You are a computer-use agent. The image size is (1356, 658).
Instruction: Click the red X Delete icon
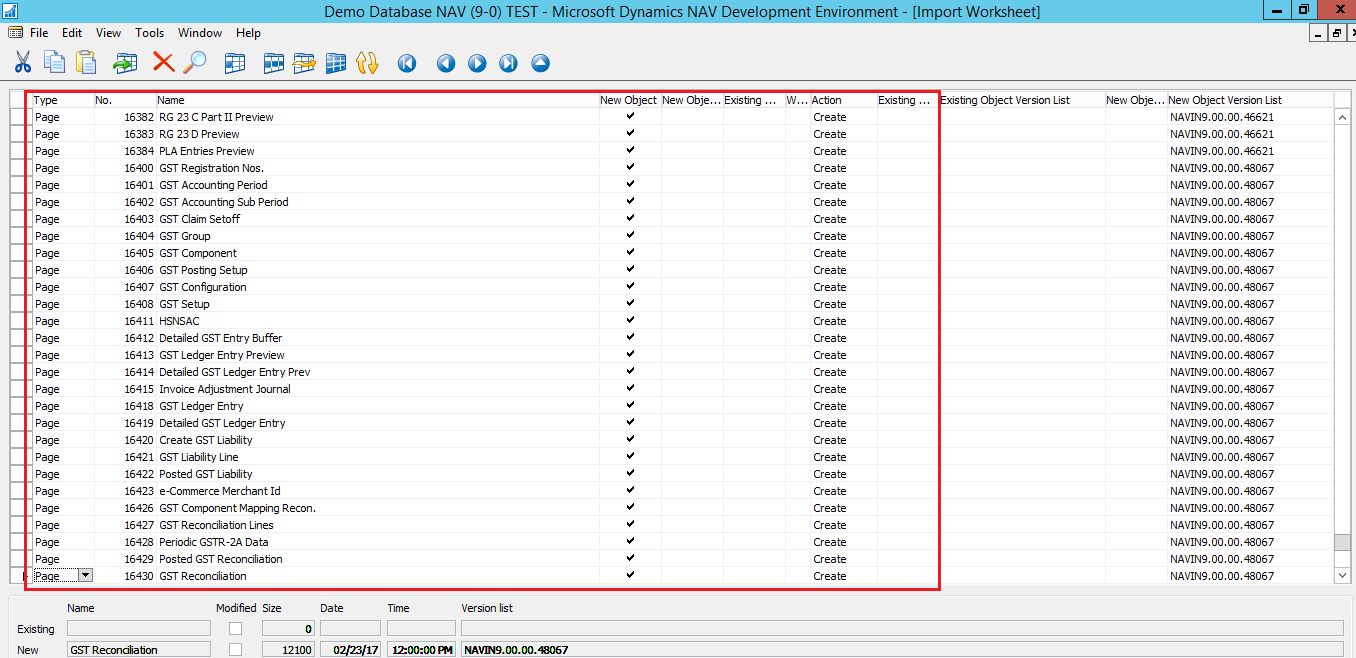(163, 63)
